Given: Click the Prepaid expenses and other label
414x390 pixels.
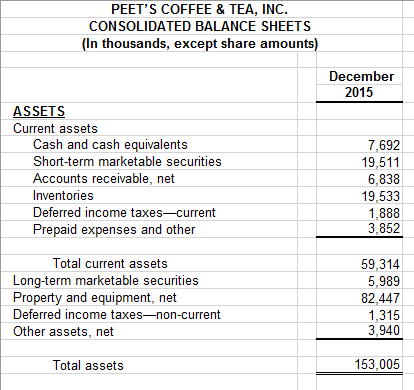Looking at the screenshot, I should [114, 229].
